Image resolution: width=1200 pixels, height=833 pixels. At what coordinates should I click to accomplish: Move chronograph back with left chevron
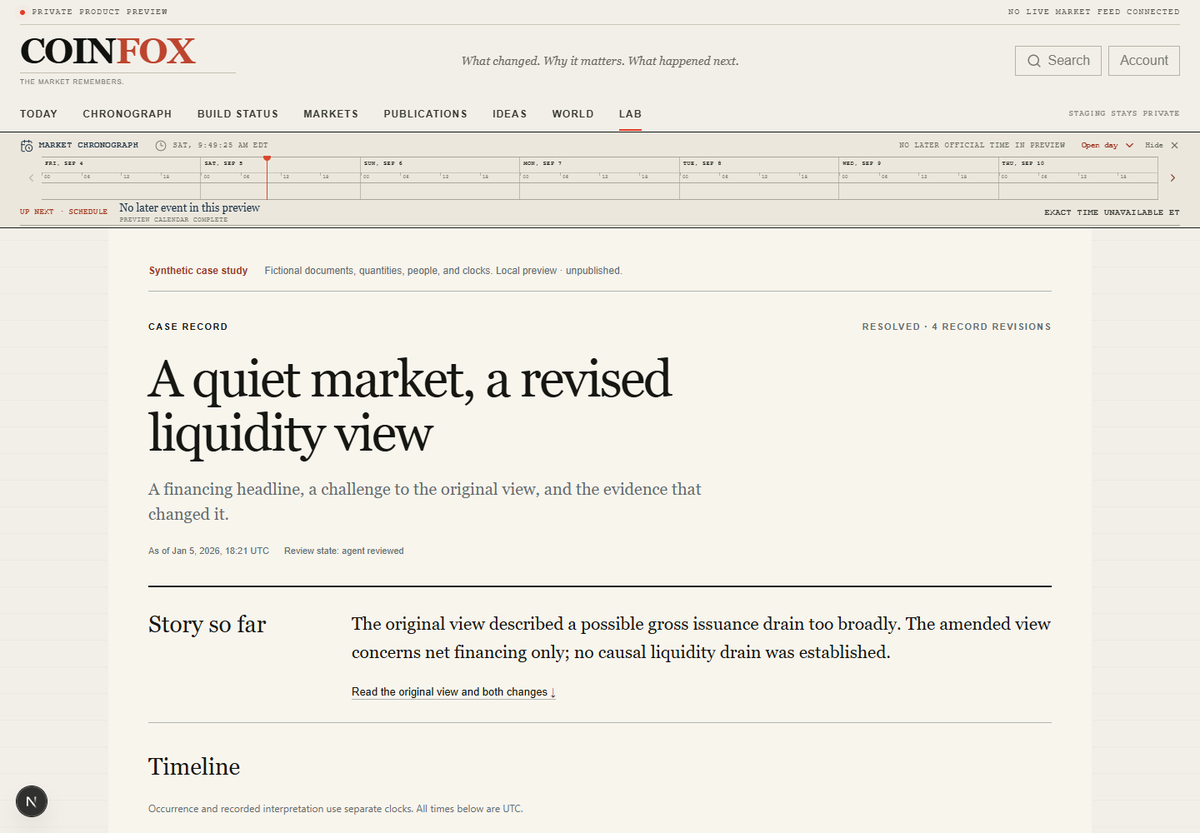[31, 178]
